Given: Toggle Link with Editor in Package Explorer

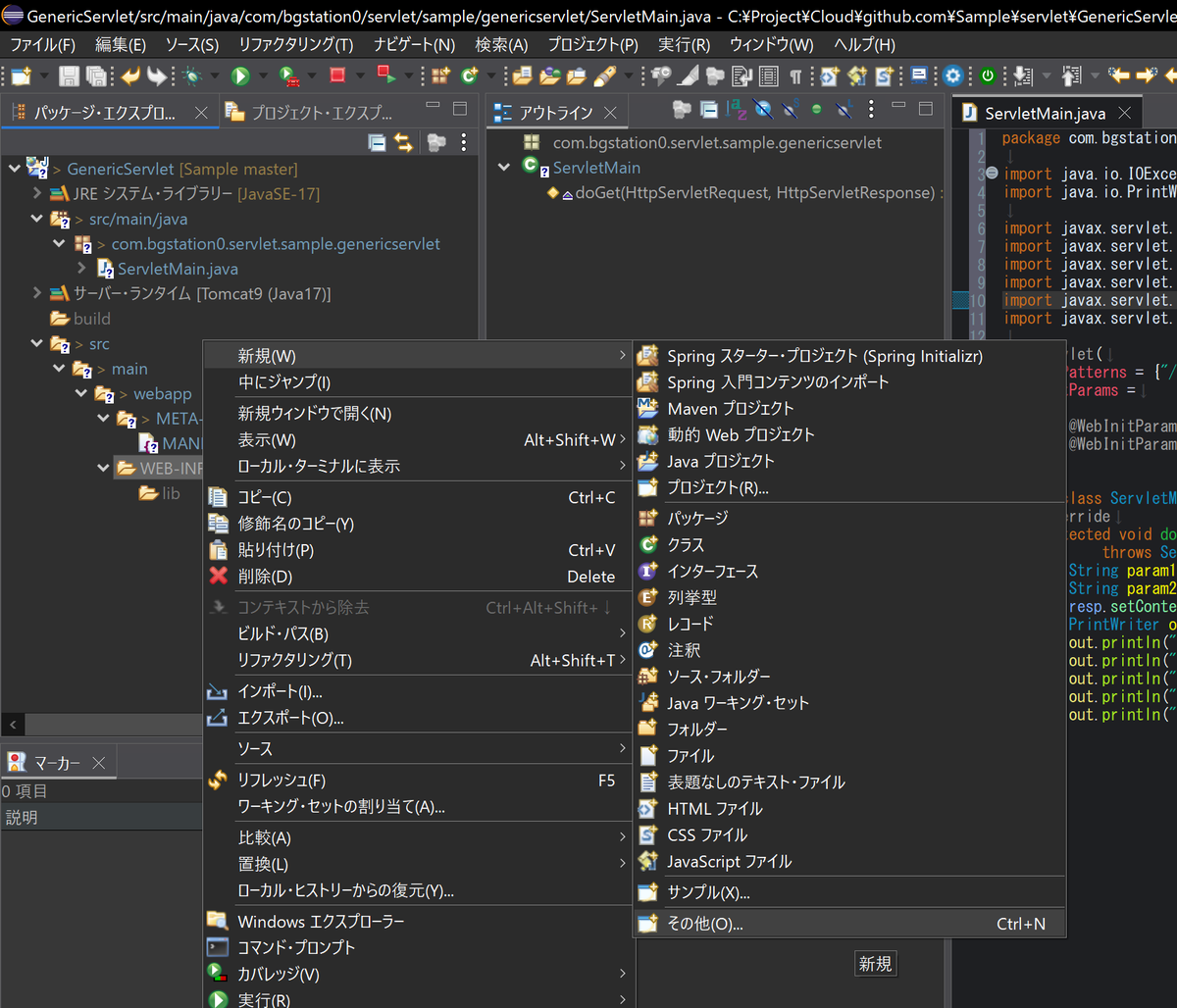Looking at the screenshot, I should 403,143.
